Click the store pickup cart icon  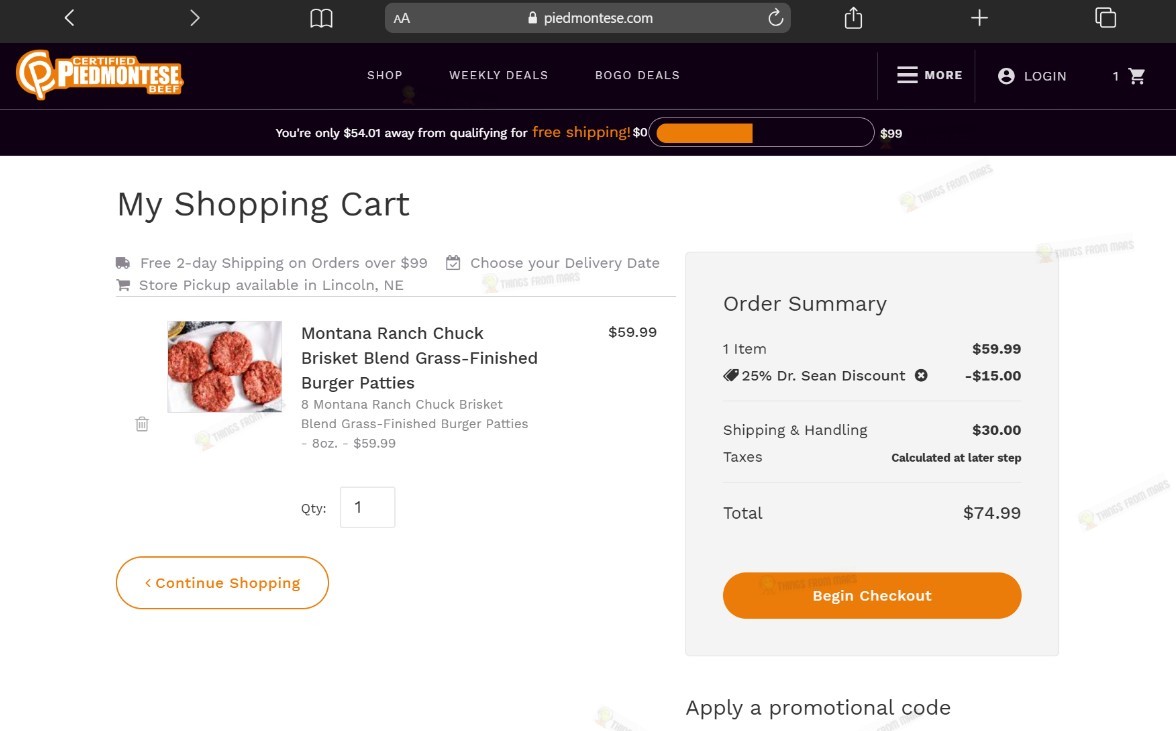(123, 285)
